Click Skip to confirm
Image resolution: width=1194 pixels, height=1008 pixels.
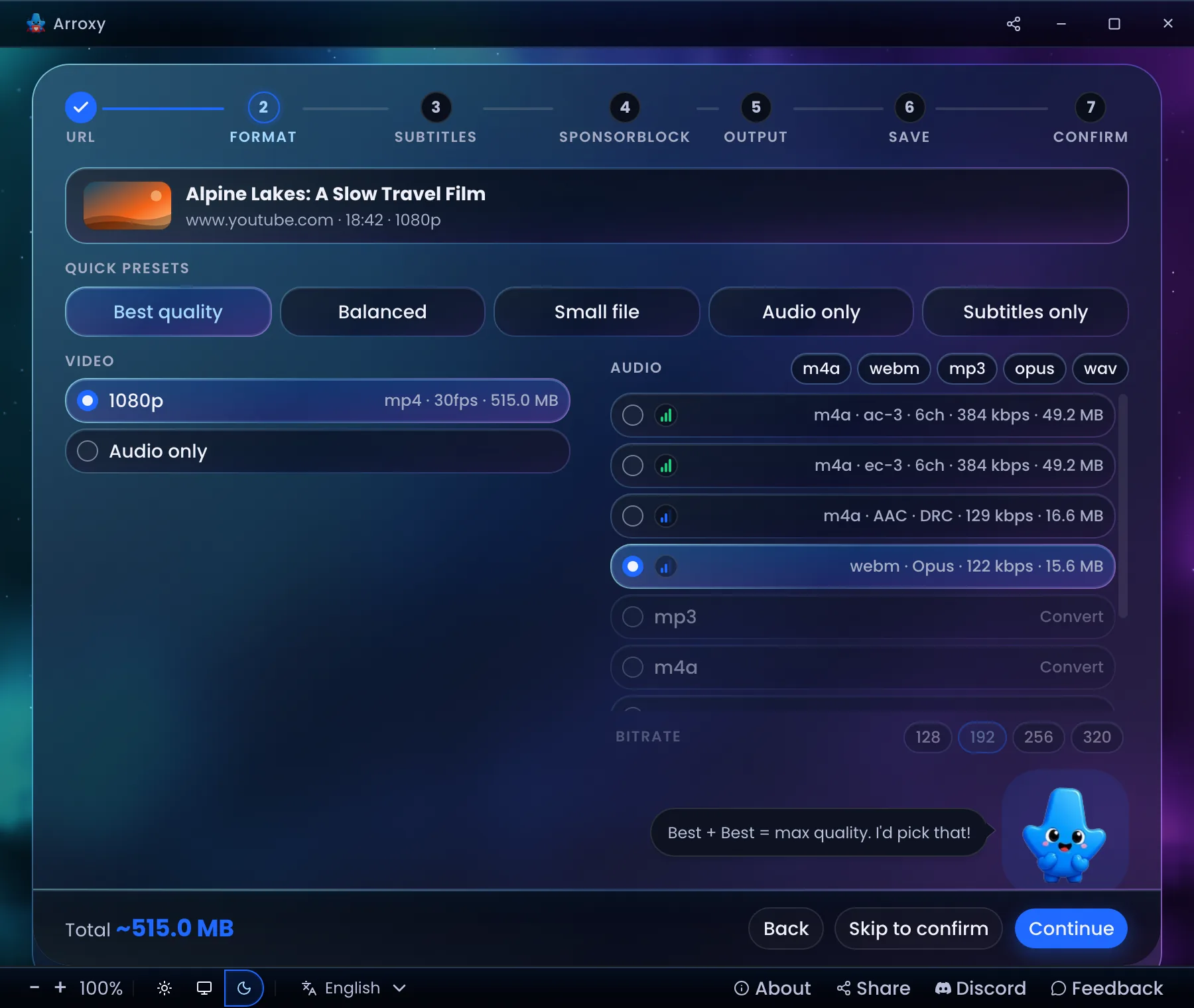[919, 928]
